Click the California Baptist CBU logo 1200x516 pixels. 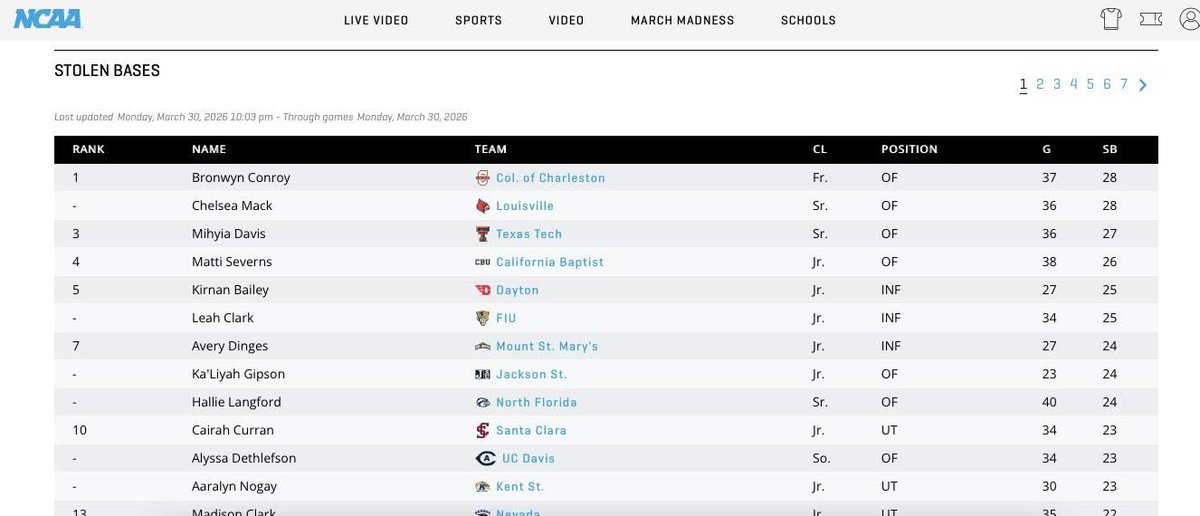pyautogui.click(x=483, y=262)
